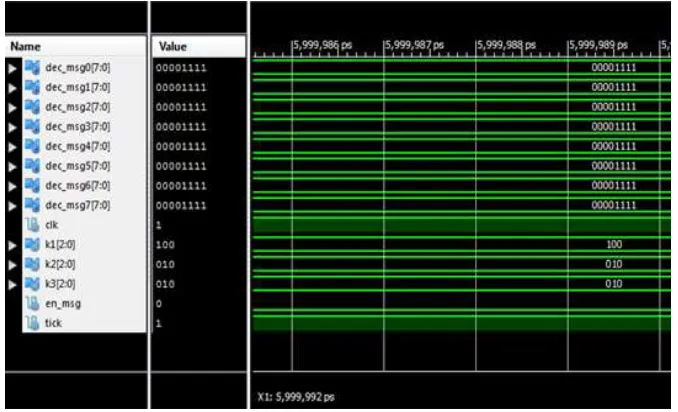Expand the dec_msg6[7:0] bus signal
Image resolution: width=678 pixels, height=412 pixels.
12,186
